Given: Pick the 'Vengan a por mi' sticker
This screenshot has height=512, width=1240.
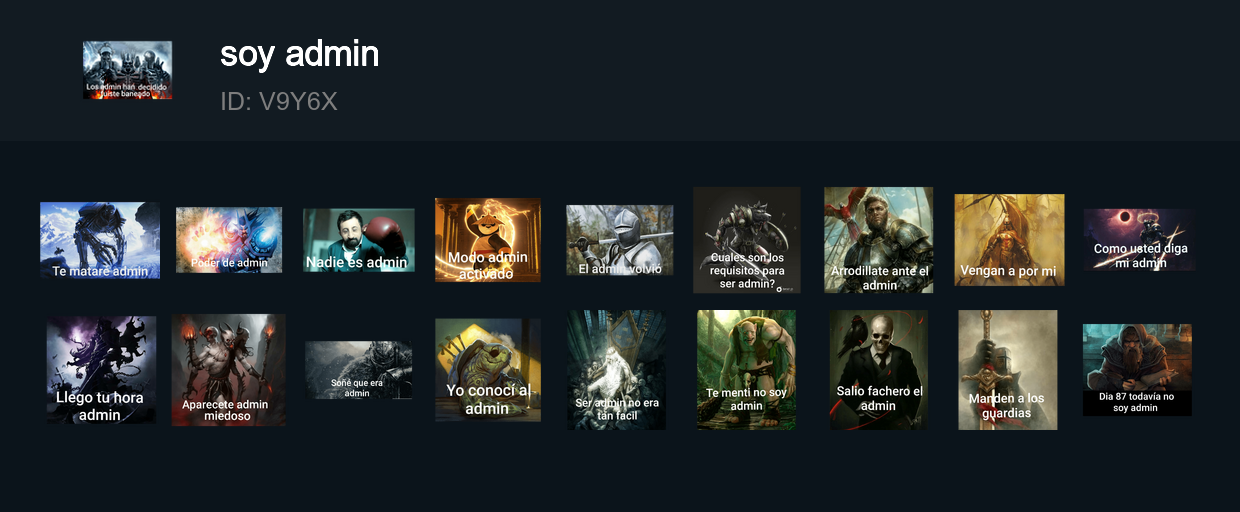Looking at the screenshot, I should (x=1009, y=240).
